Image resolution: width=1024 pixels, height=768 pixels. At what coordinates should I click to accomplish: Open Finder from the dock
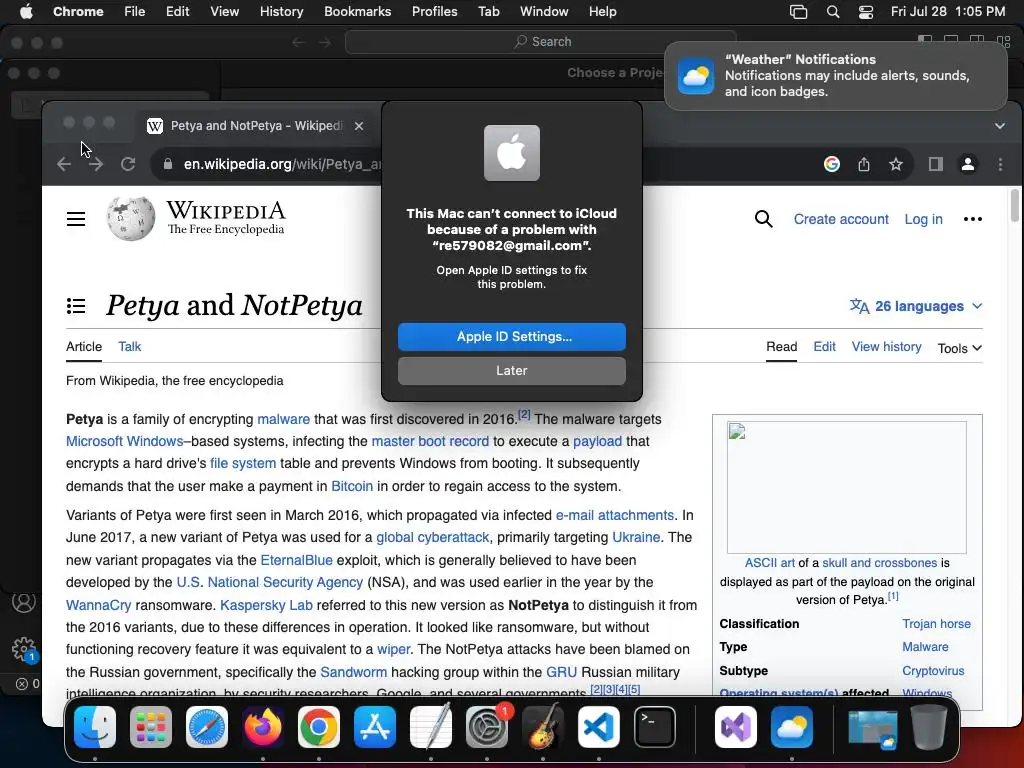95,727
